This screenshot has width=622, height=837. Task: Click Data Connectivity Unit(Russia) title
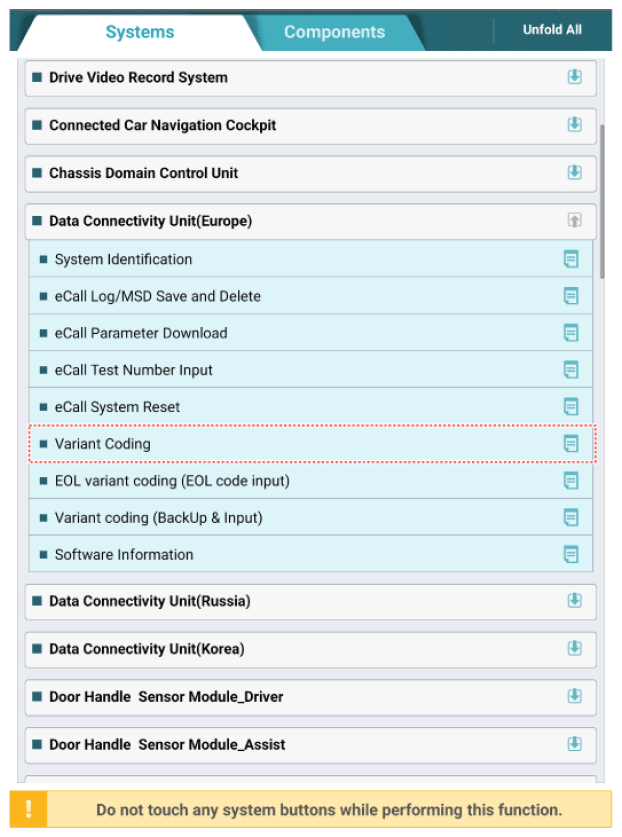point(149,601)
